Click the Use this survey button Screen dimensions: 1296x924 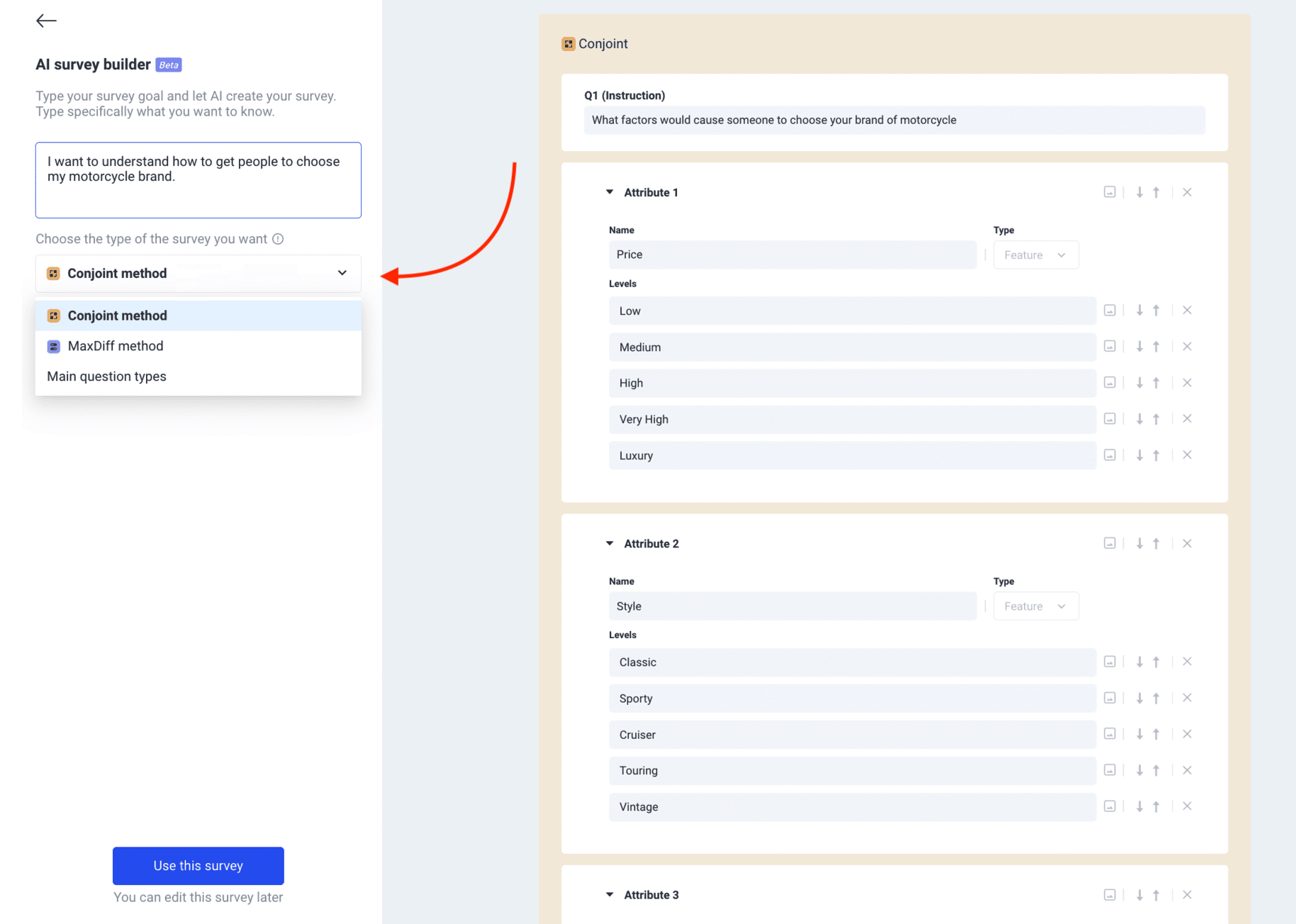[198, 865]
